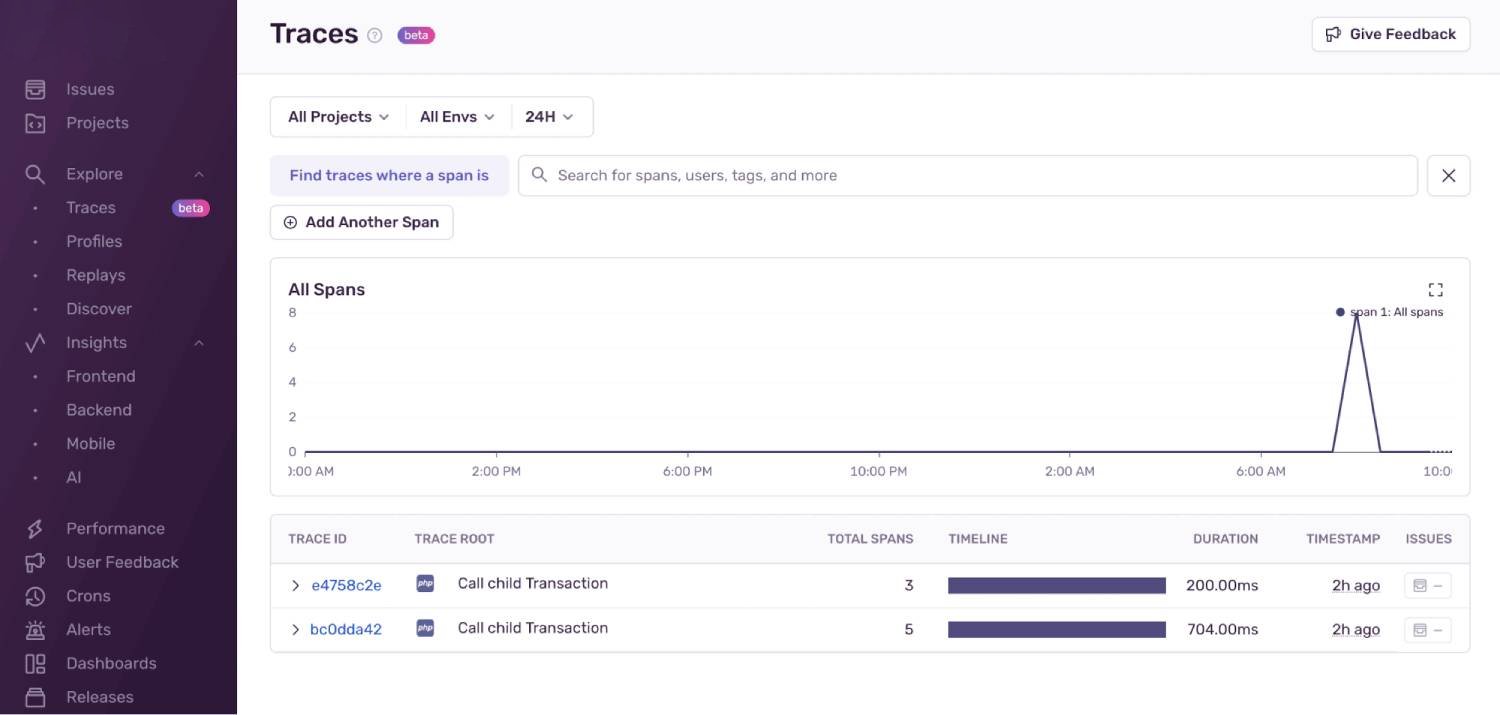
Task: Click the Performance lightning icon
Action: [34, 528]
